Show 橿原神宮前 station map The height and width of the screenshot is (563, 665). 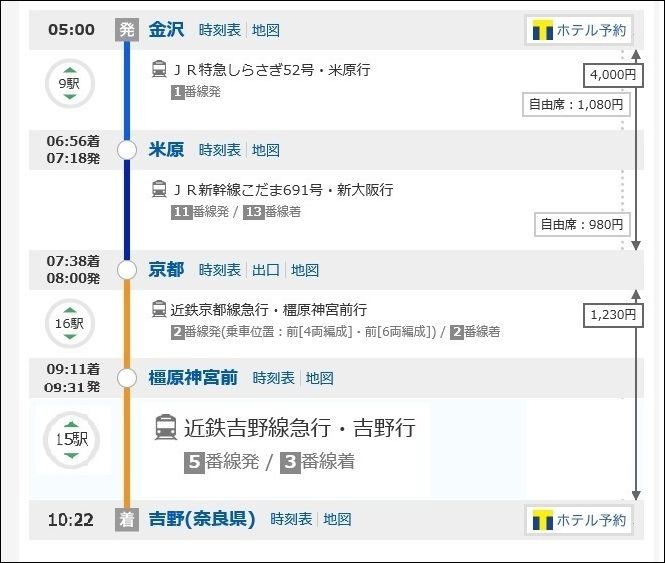point(320,378)
